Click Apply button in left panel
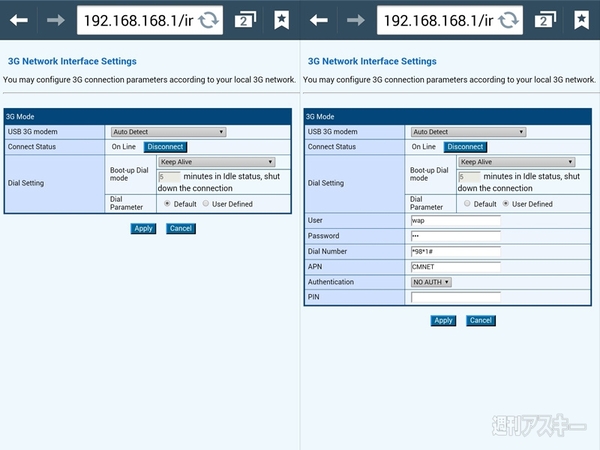 point(143,228)
